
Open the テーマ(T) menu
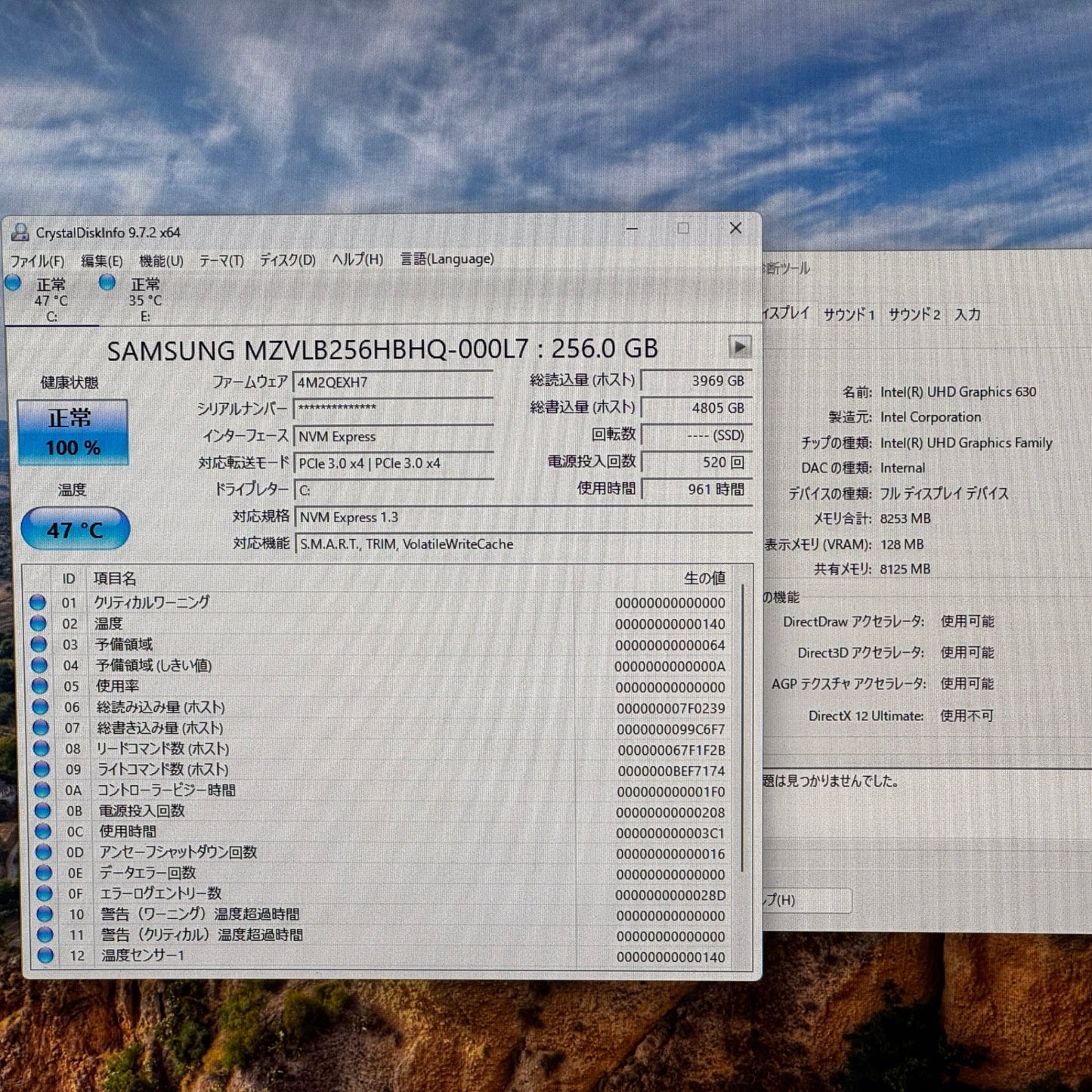coord(221,261)
